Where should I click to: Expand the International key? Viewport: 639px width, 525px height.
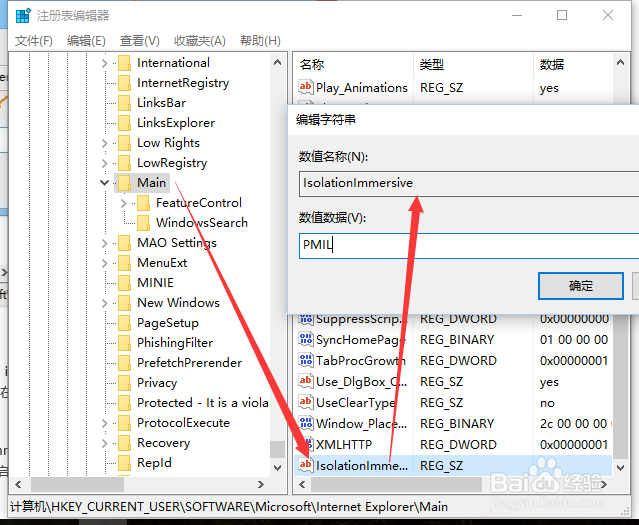pos(104,63)
